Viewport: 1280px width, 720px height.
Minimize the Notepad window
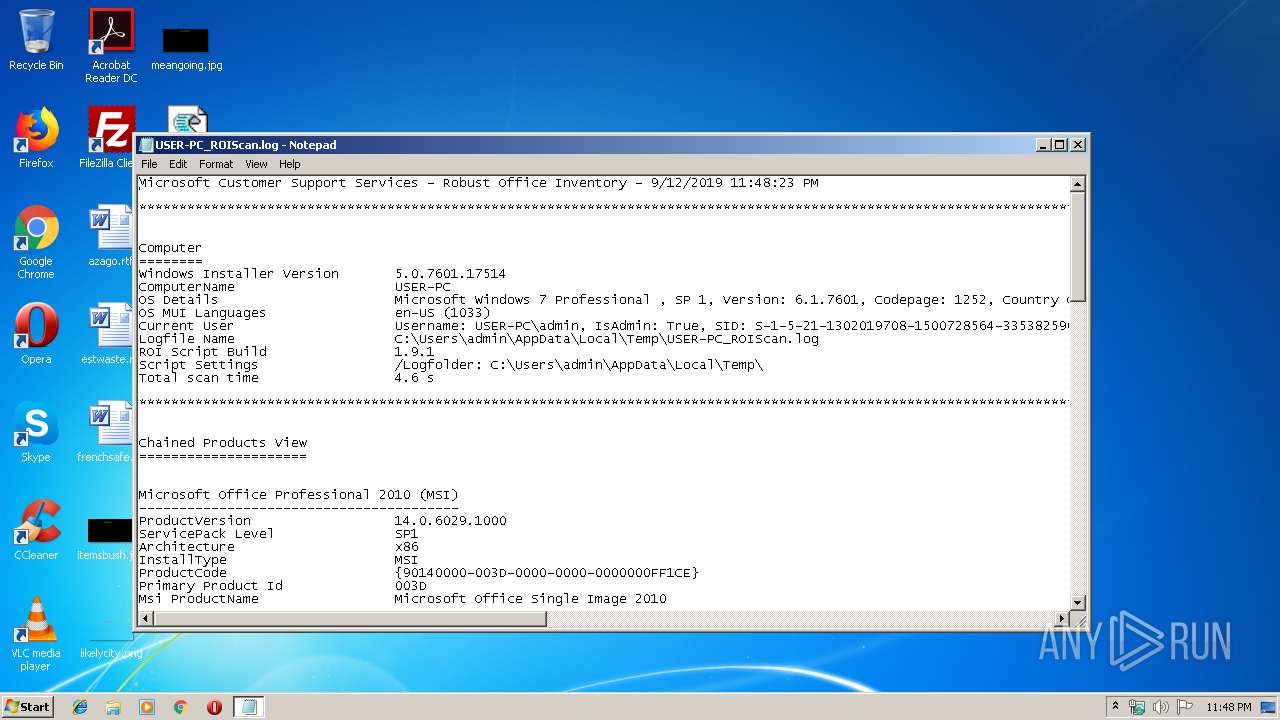point(1043,145)
